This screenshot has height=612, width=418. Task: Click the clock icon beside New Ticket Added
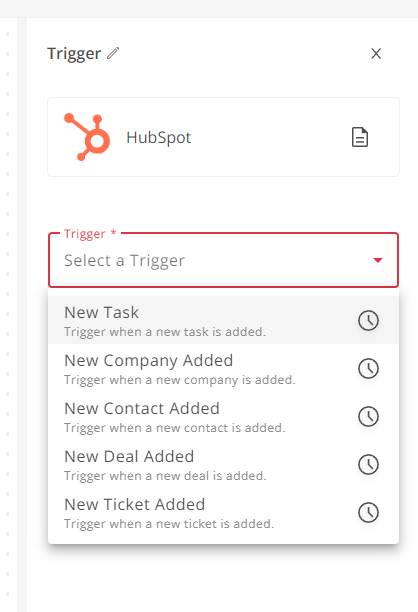click(368, 512)
